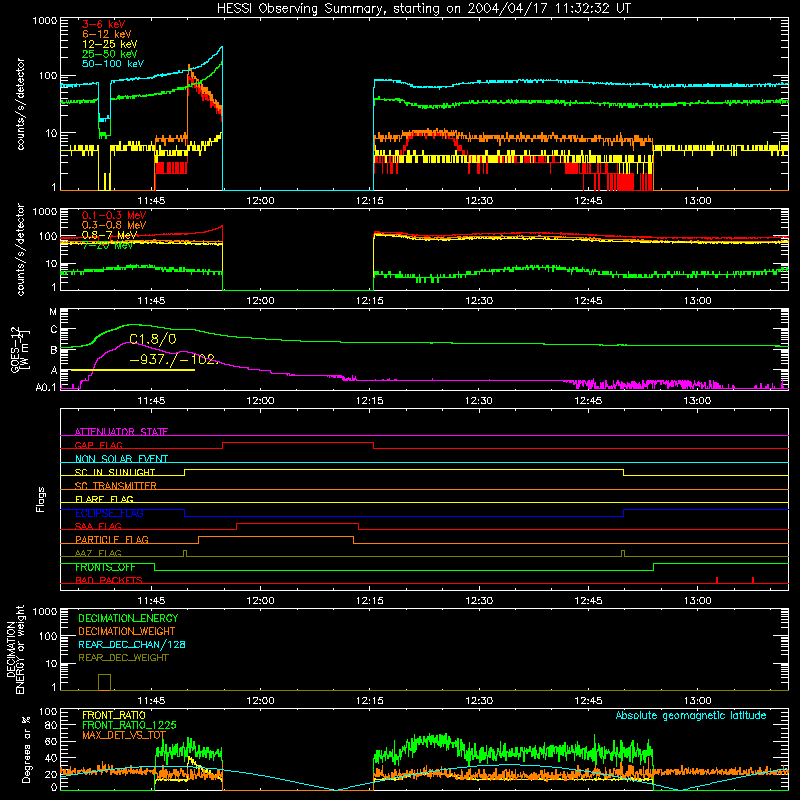Click '12:30' under the Flags panel
Screen dimensions: 800x800
click(479, 601)
